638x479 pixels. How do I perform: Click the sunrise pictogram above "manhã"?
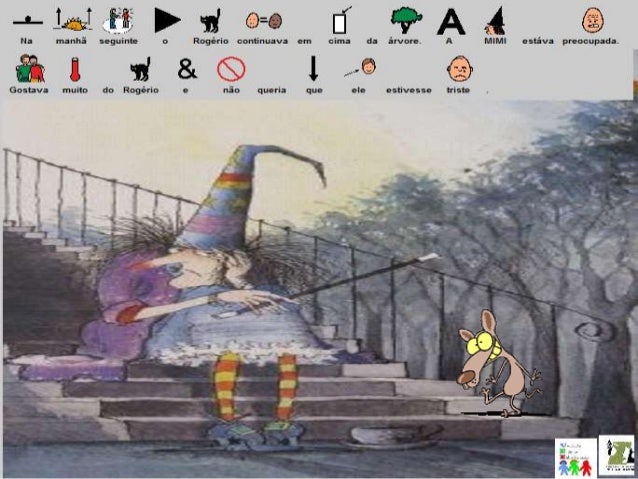[x=74, y=20]
